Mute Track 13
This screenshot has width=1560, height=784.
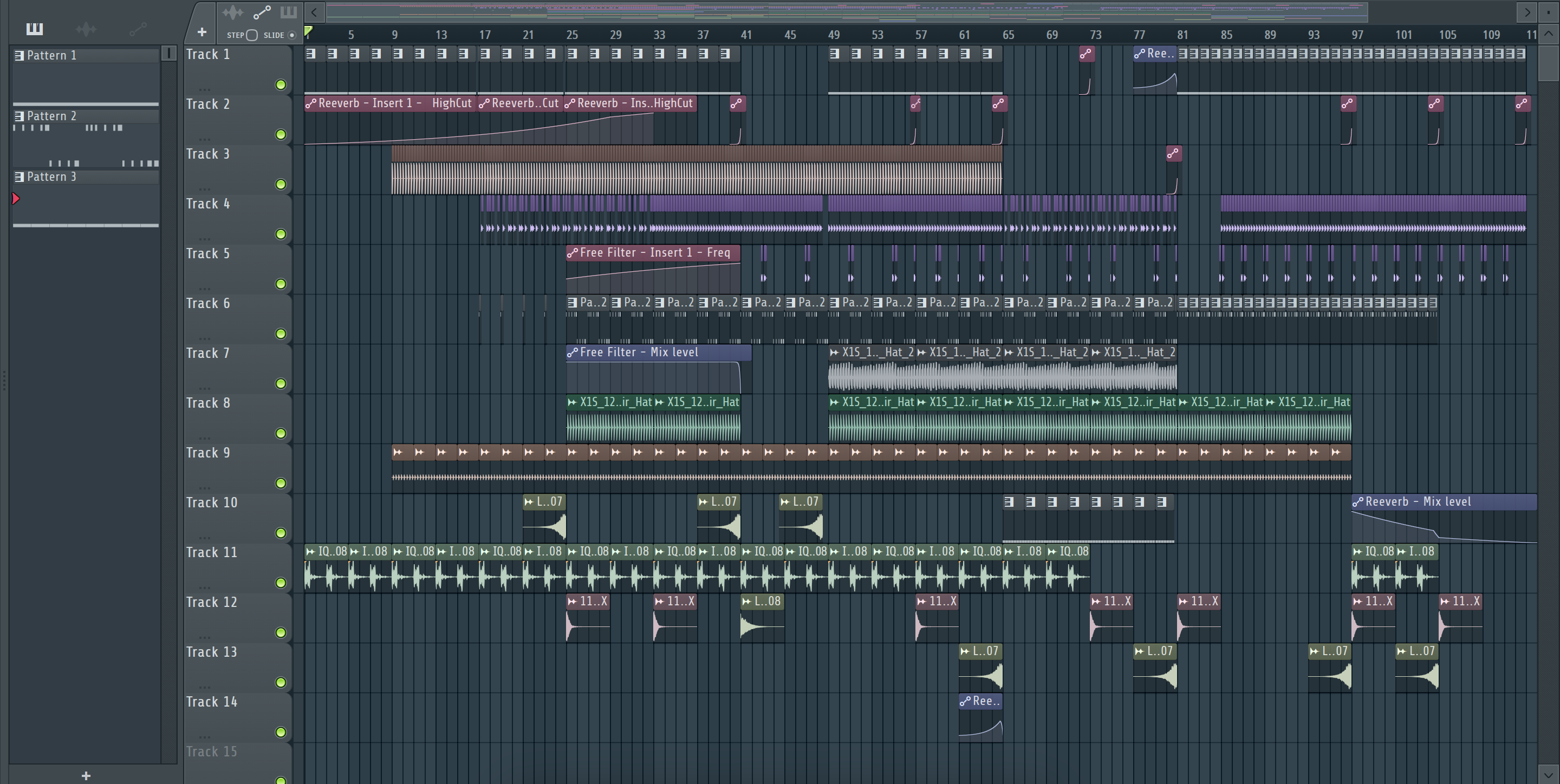281,682
